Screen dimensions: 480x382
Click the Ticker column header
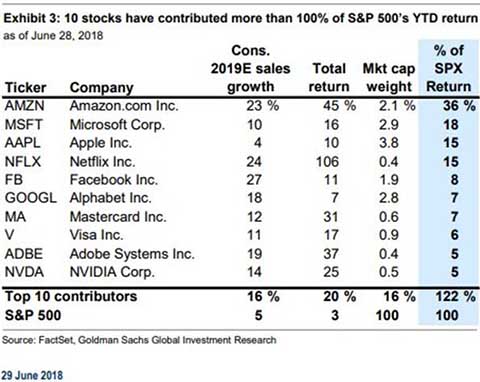pos(25,88)
